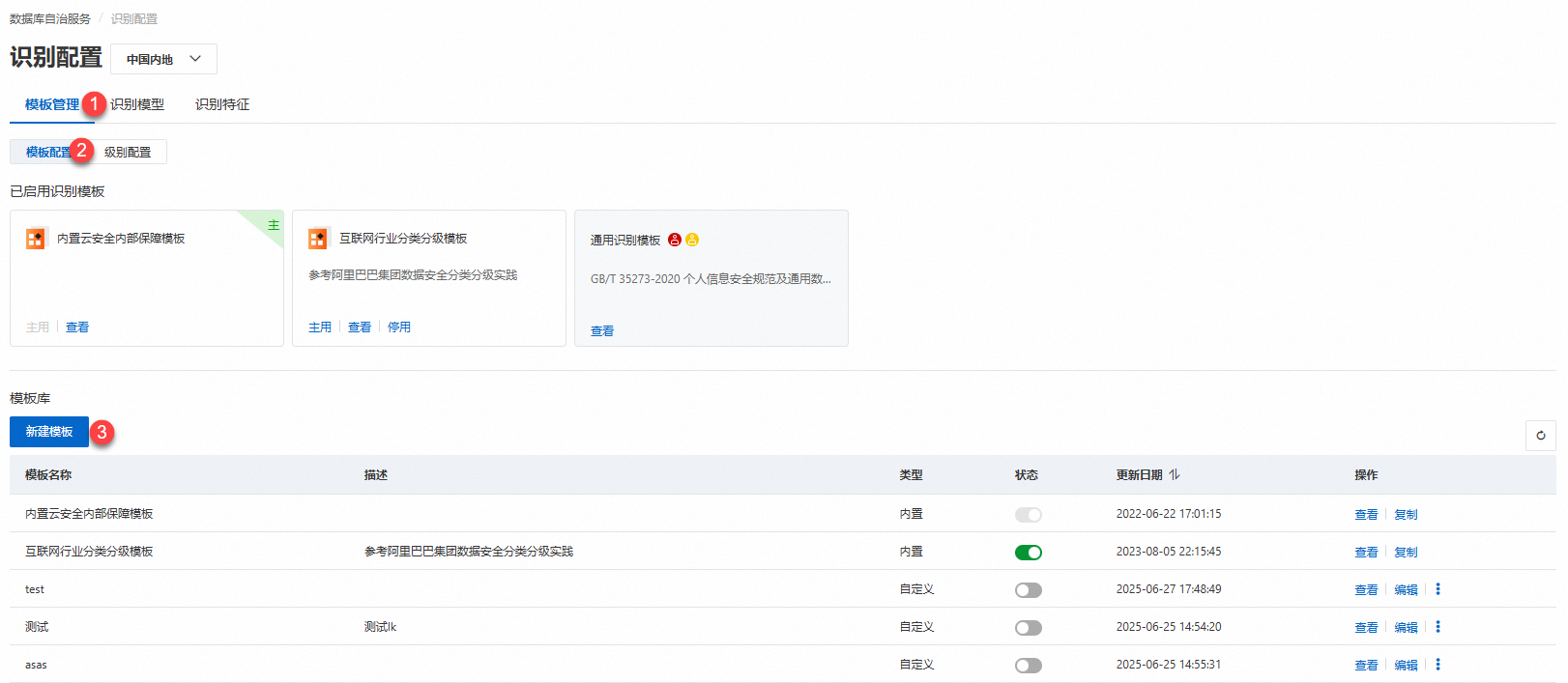1568x683 pixels.
Task: Click 查看 on 内置云安全内部保障模板 card
Action: coord(77,327)
